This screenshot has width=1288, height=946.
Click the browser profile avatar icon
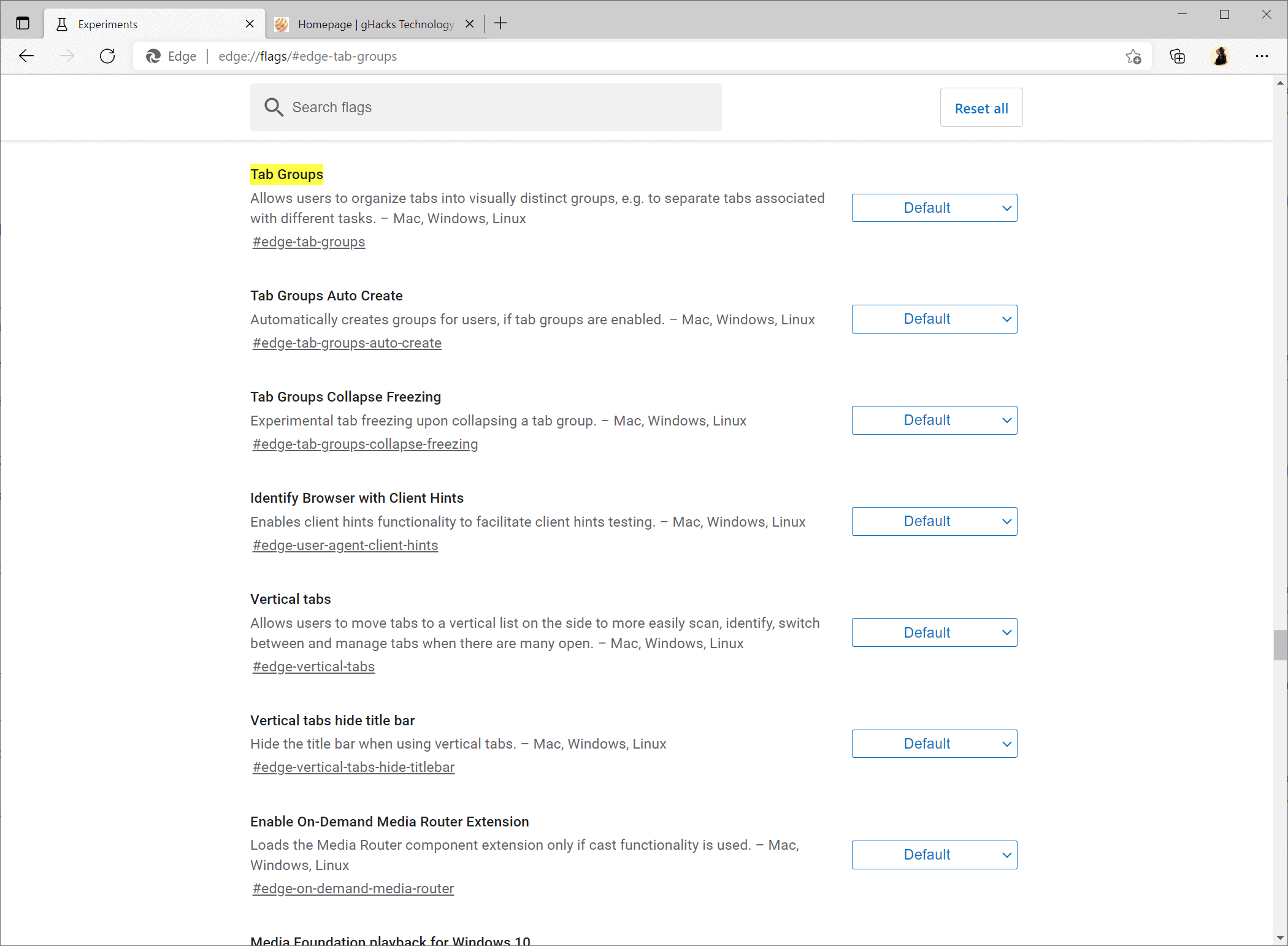point(1221,56)
